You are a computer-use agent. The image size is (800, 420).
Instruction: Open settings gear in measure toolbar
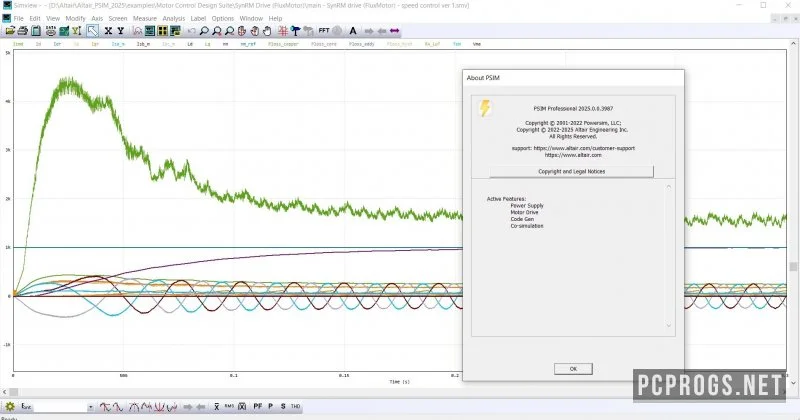coord(10,407)
